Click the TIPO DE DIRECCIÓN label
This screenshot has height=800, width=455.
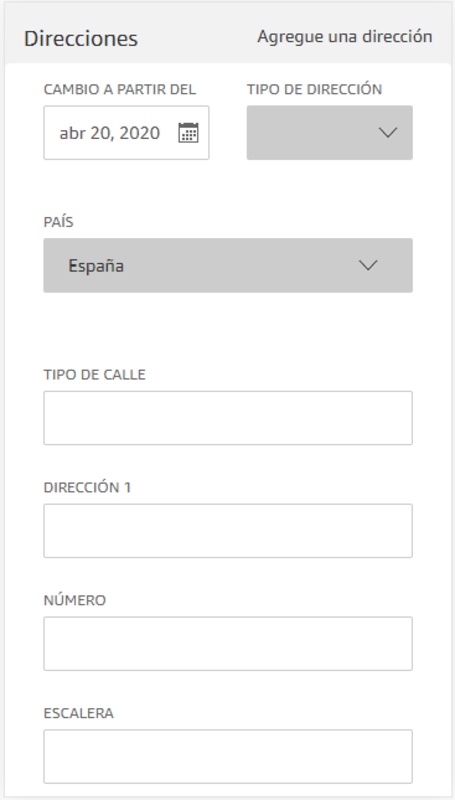pyautogui.click(x=315, y=89)
